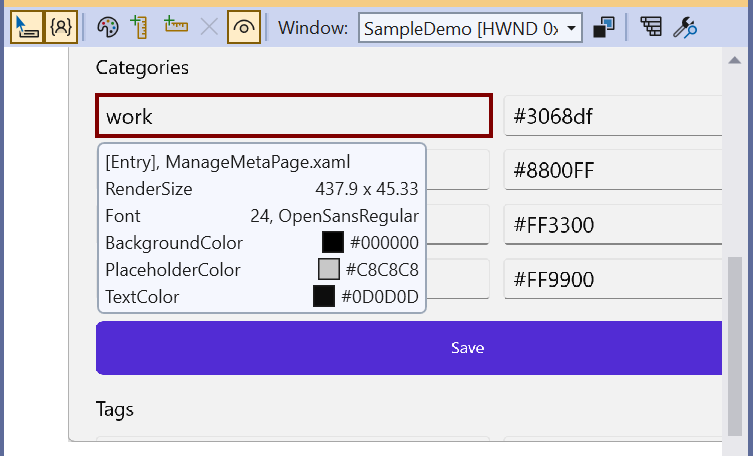Viewport: 753px width, 456px height.
Task: Open the live visual tree icon
Action: [x=651, y=28]
